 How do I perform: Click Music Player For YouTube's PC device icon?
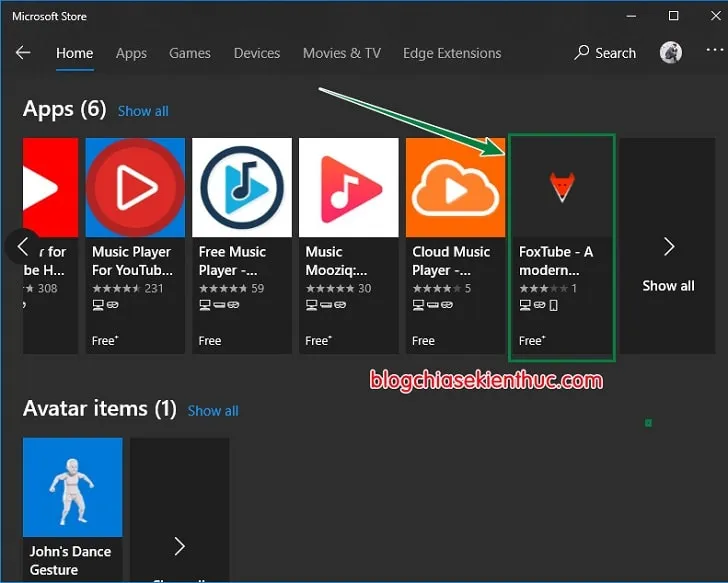[x=98, y=305]
